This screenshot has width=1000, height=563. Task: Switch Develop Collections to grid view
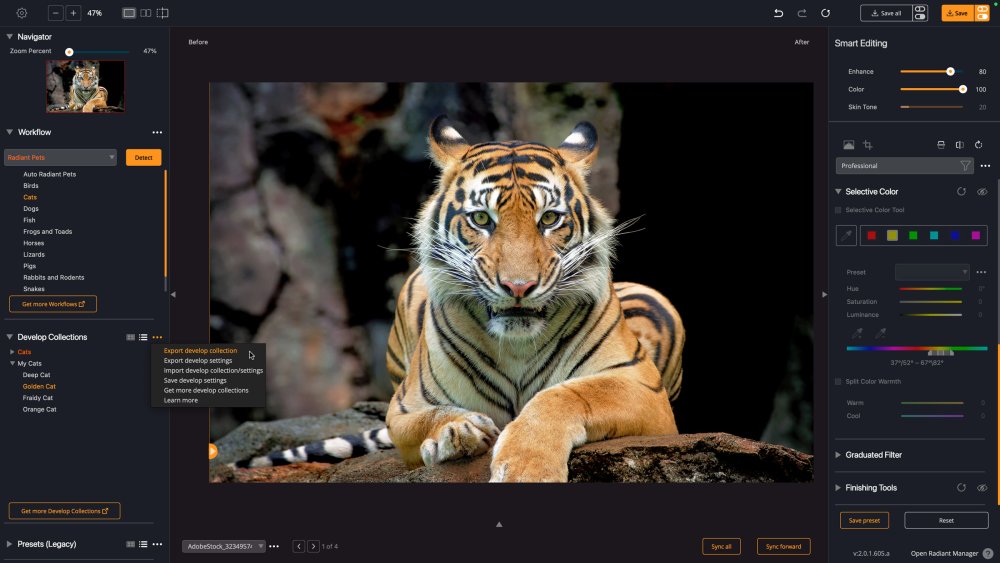pos(131,337)
